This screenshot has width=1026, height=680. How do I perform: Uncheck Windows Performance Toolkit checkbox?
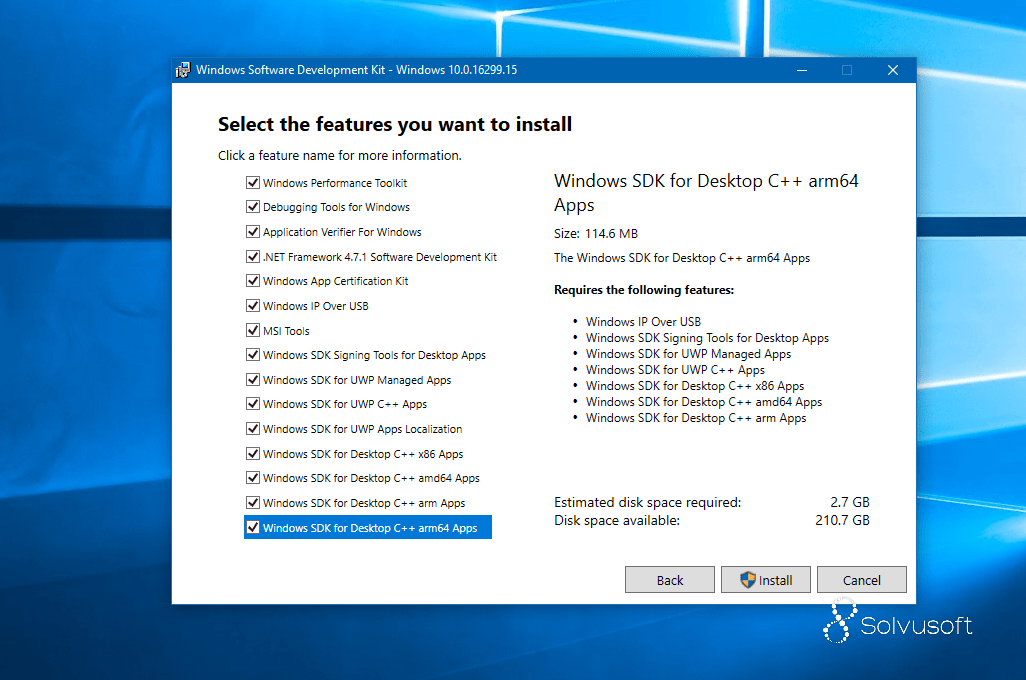253,183
